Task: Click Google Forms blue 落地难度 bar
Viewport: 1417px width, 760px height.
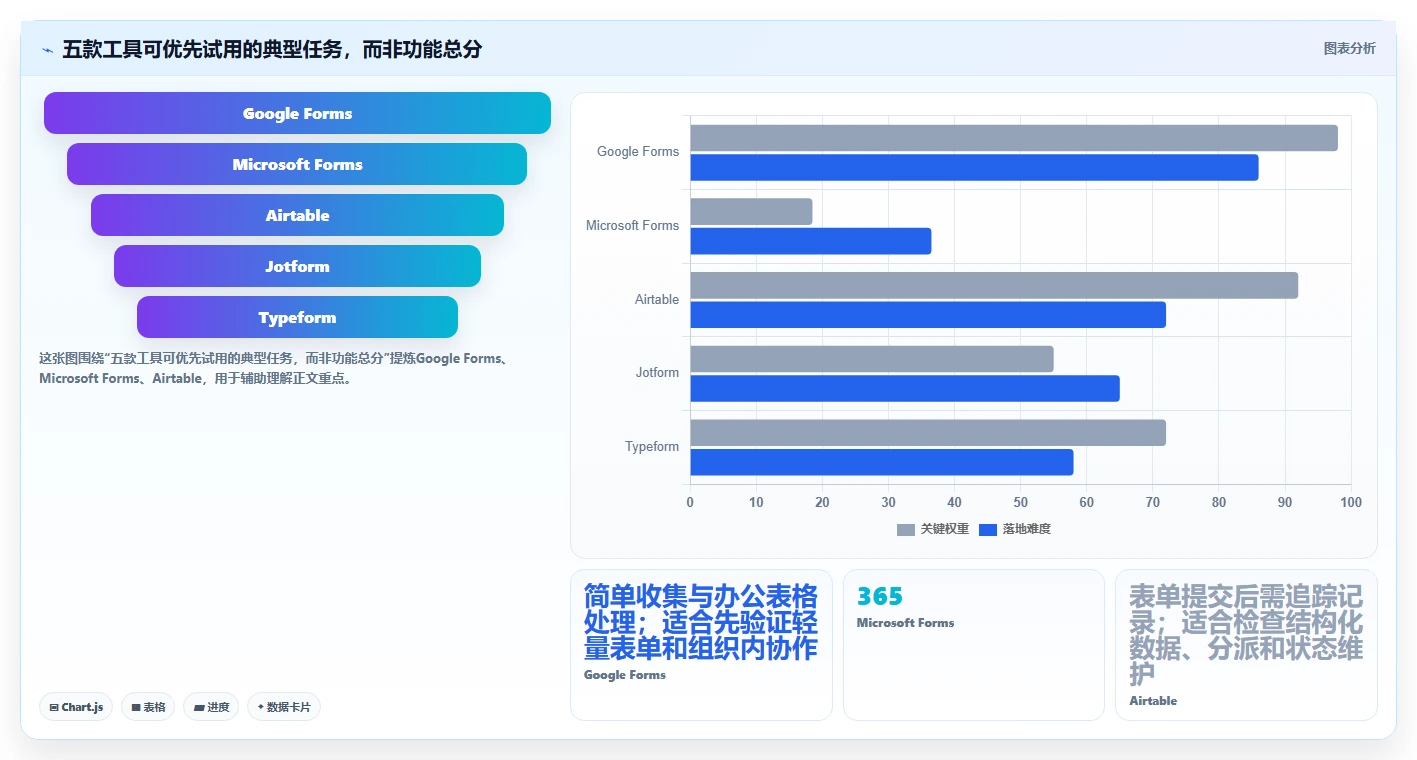Action: coord(974,168)
